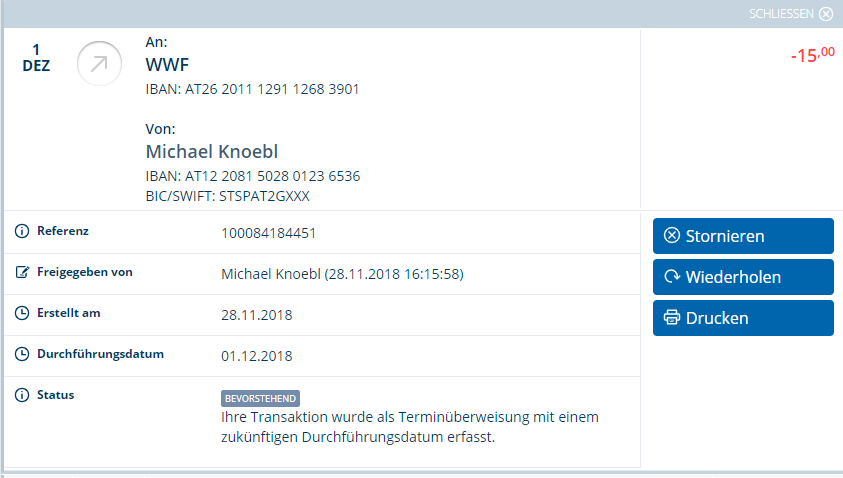Click the outgoing transfer arrow icon

point(99,63)
